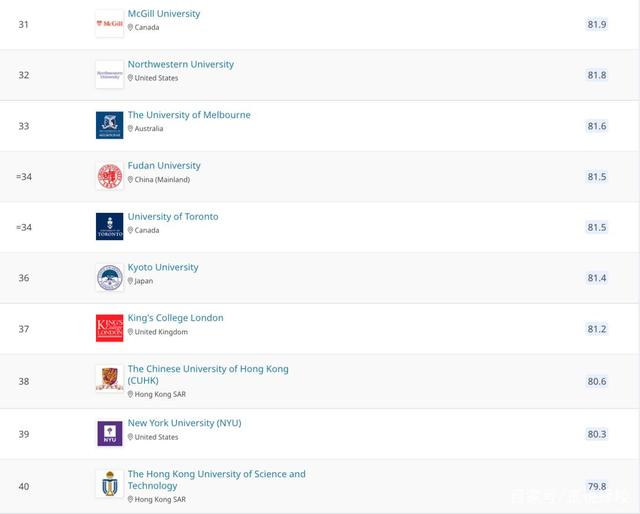Click the 81.9 score for McGill
This screenshot has height=514, width=640.
(597, 24)
